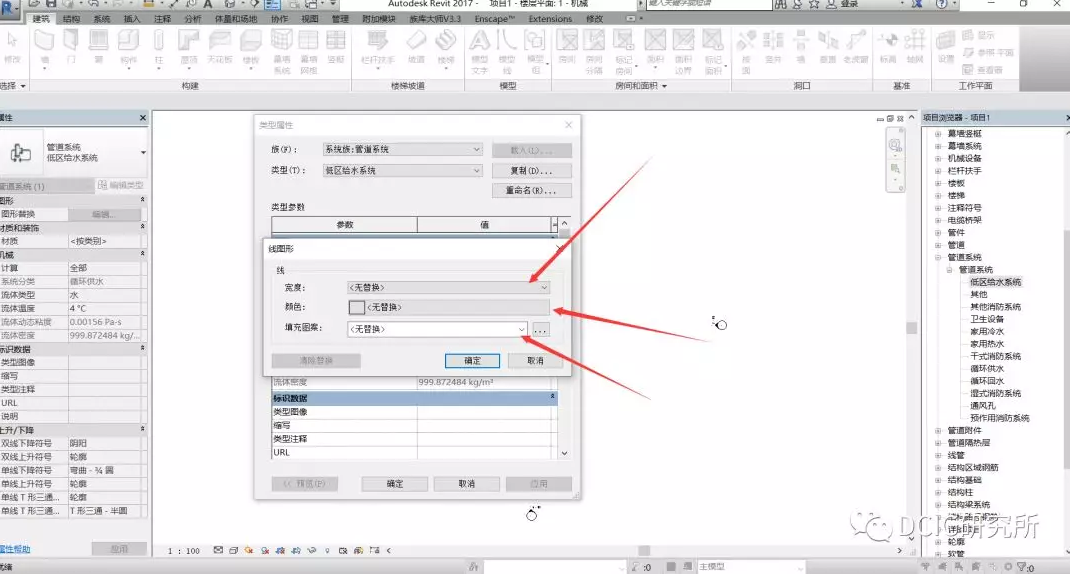Click 确定 at bottom of 类型属性 dialog
Screen dimensions: 1070x574
394,483
